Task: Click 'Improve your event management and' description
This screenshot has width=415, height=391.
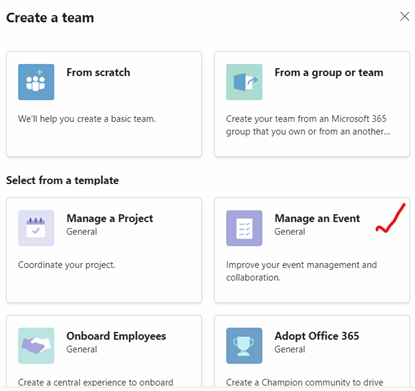Action: coord(301,265)
